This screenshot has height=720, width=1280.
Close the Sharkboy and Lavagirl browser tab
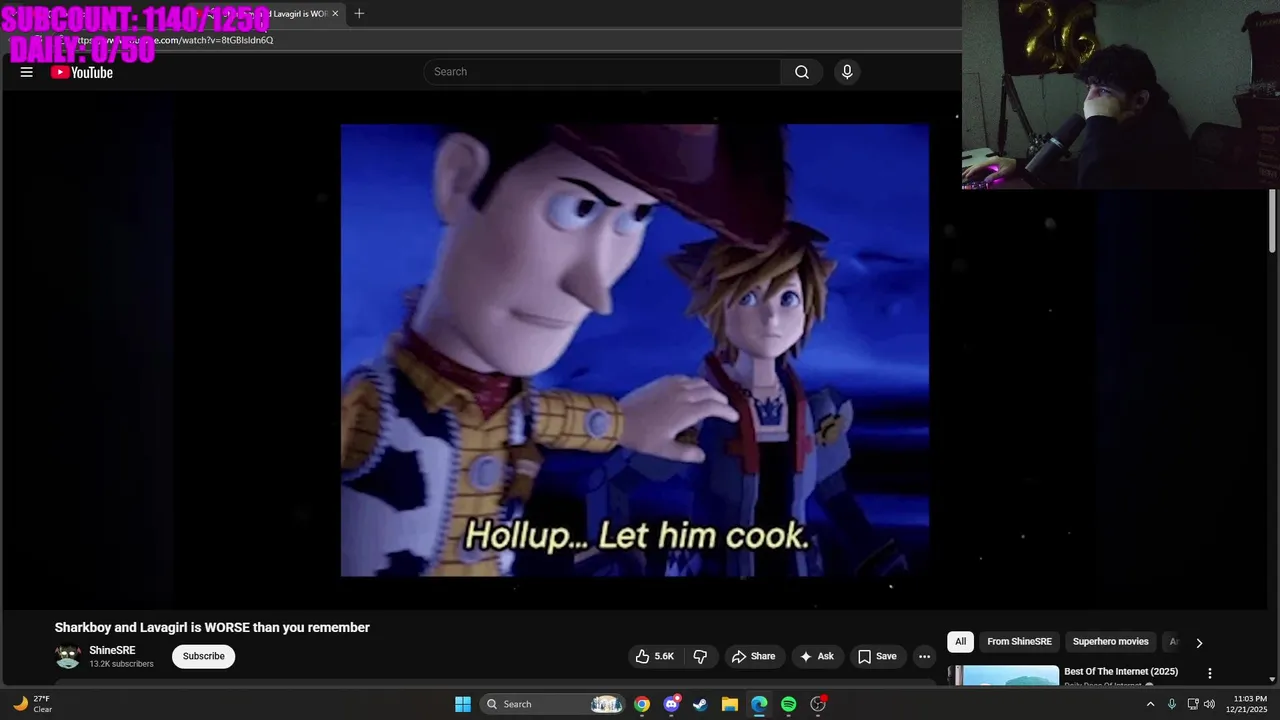[335, 13]
